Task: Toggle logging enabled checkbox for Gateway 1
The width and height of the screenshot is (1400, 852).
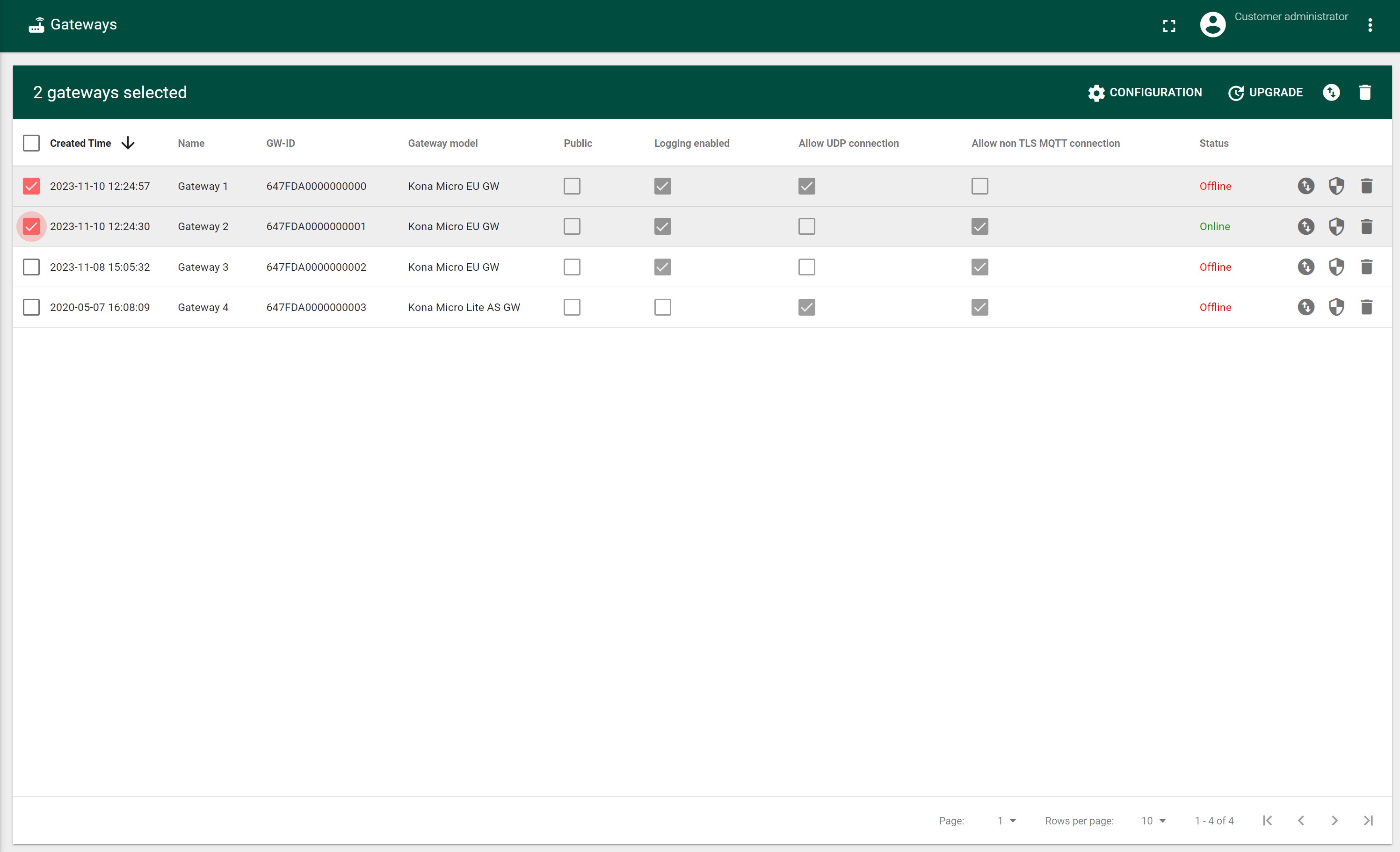Action: (662, 185)
